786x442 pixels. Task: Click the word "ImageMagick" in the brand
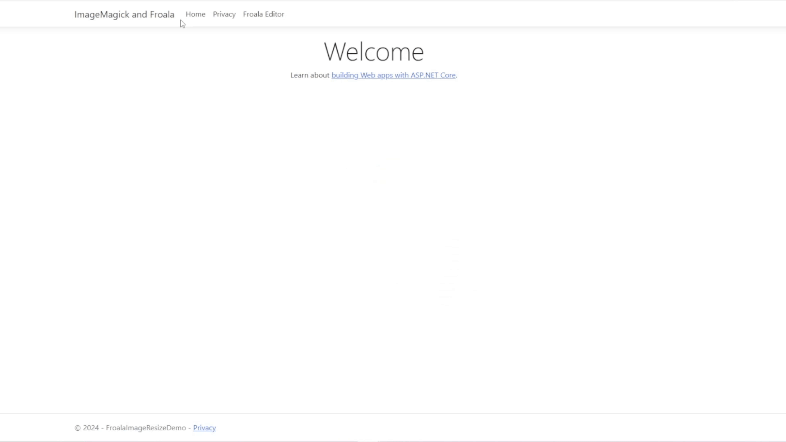pos(102,14)
